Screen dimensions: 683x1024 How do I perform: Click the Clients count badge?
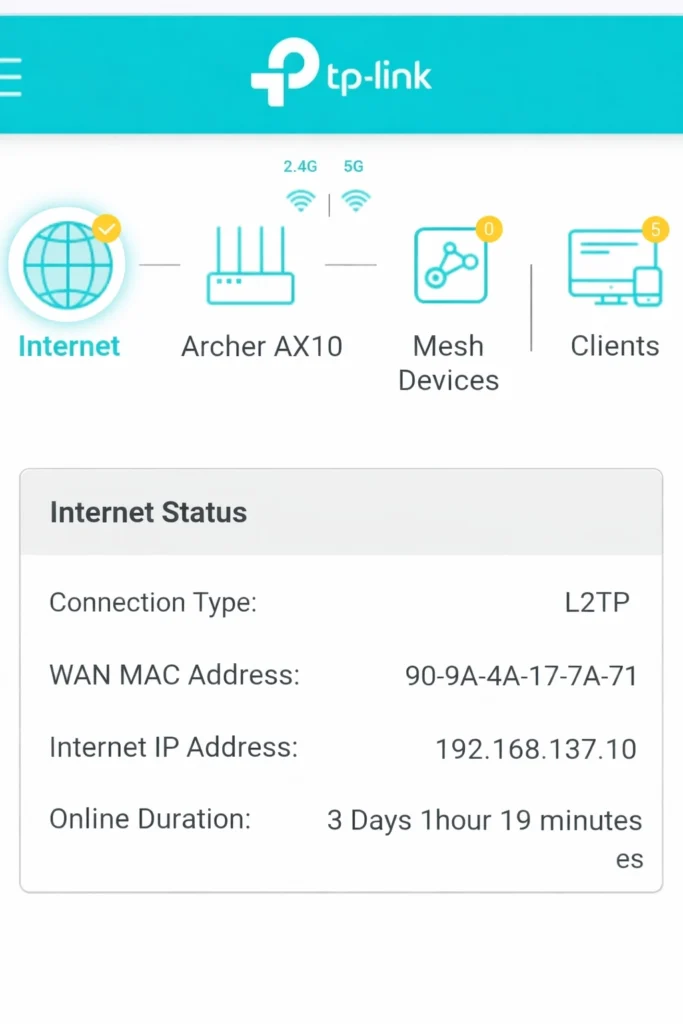tap(654, 229)
